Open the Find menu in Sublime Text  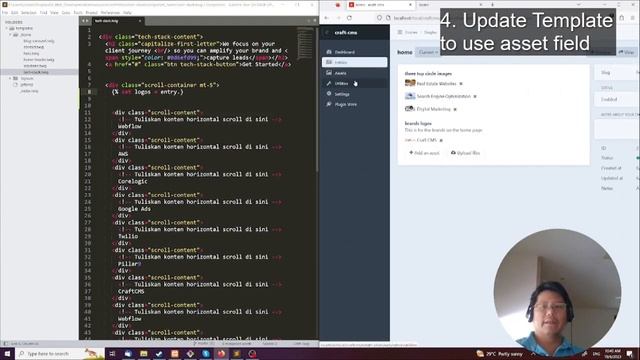43,13
